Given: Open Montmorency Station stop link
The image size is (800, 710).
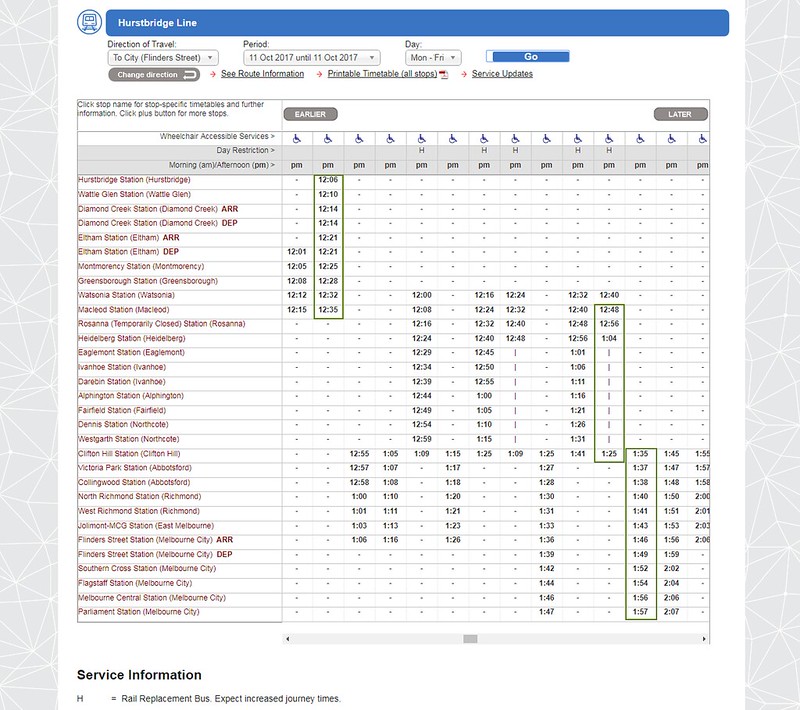Looking at the screenshot, I should point(141,266).
